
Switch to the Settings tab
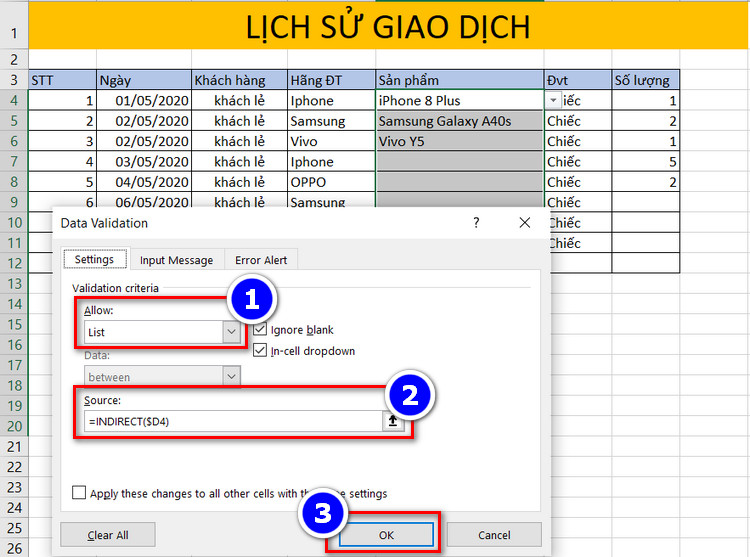(x=94, y=259)
